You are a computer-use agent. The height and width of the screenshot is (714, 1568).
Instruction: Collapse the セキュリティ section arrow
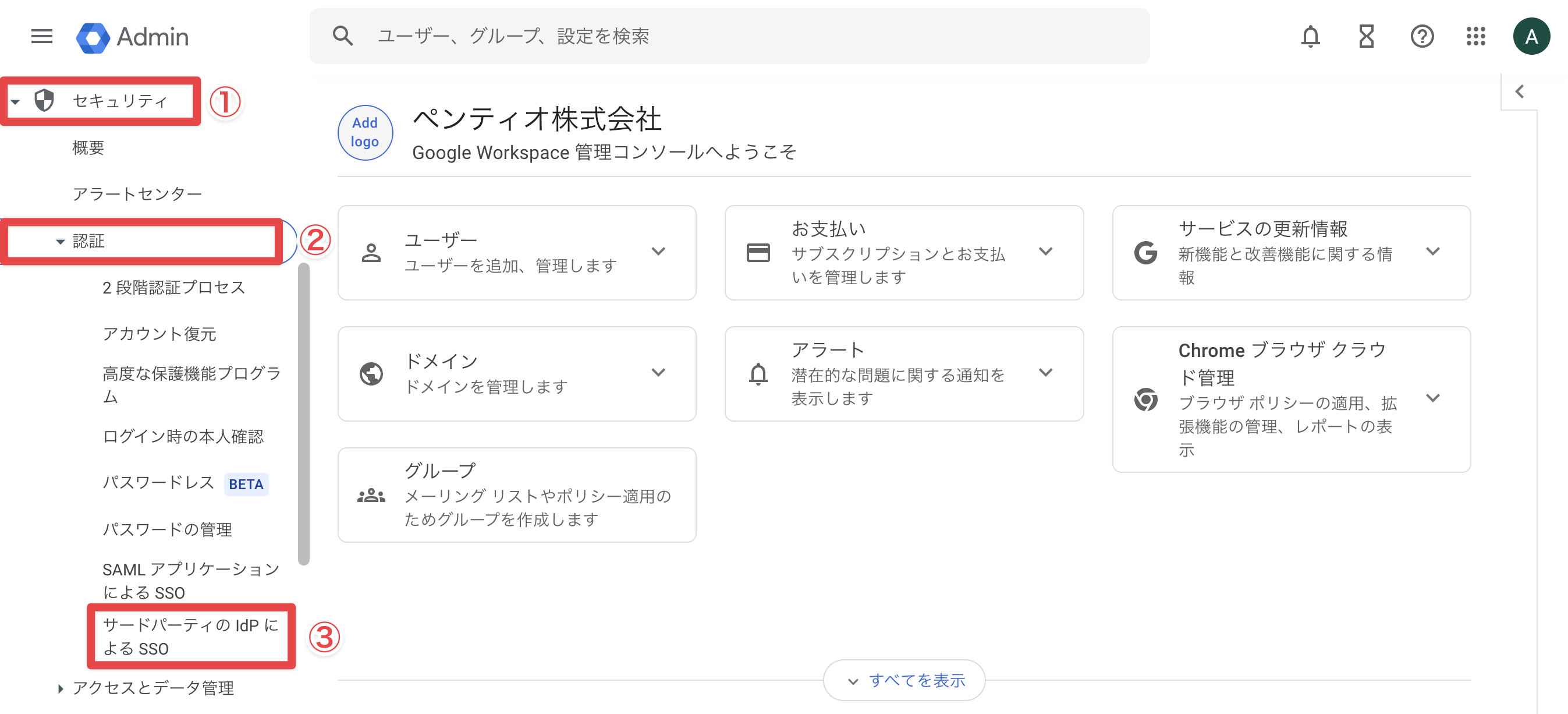(x=15, y=101)
